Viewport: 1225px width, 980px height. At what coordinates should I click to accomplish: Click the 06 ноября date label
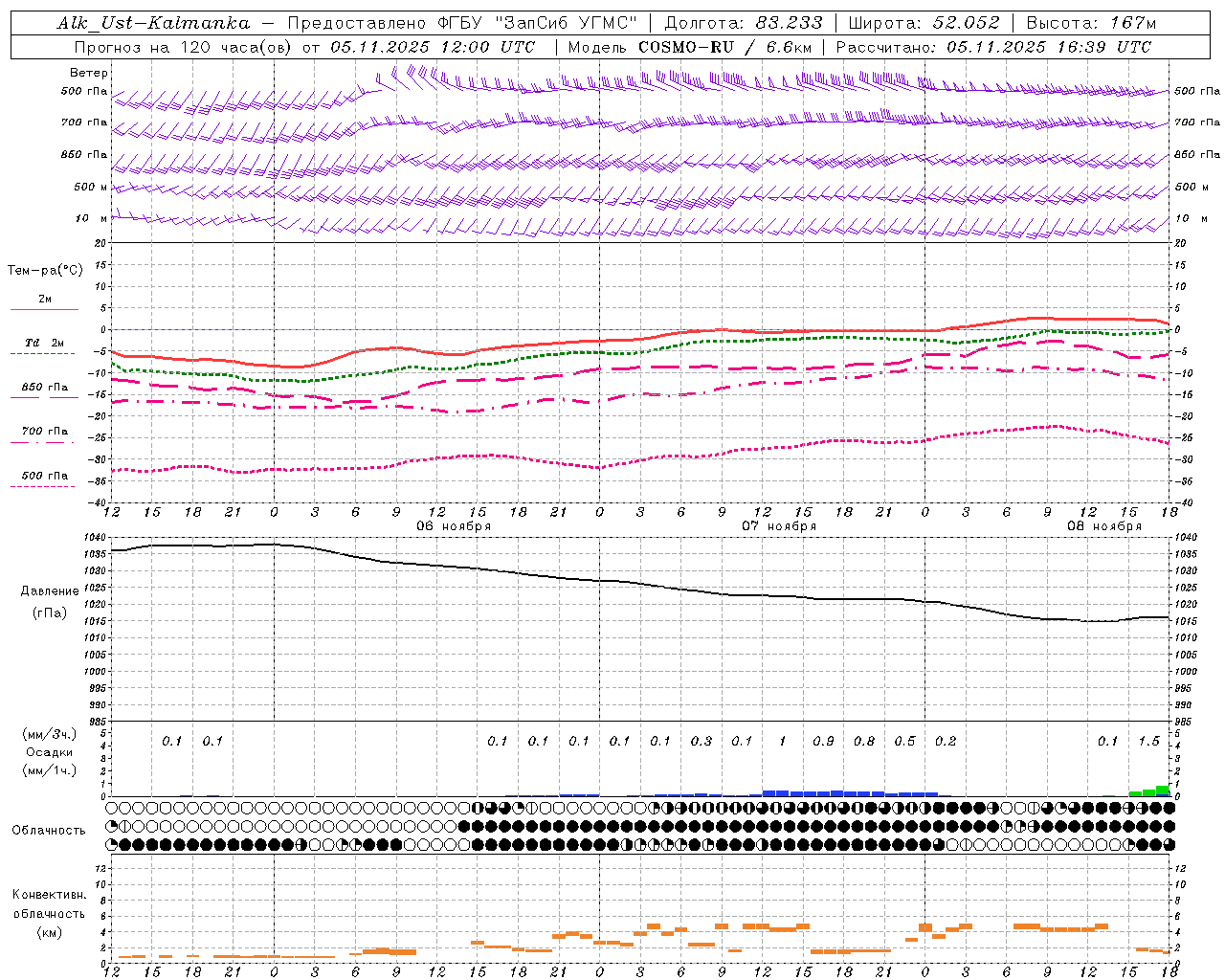tap(454, 526)
